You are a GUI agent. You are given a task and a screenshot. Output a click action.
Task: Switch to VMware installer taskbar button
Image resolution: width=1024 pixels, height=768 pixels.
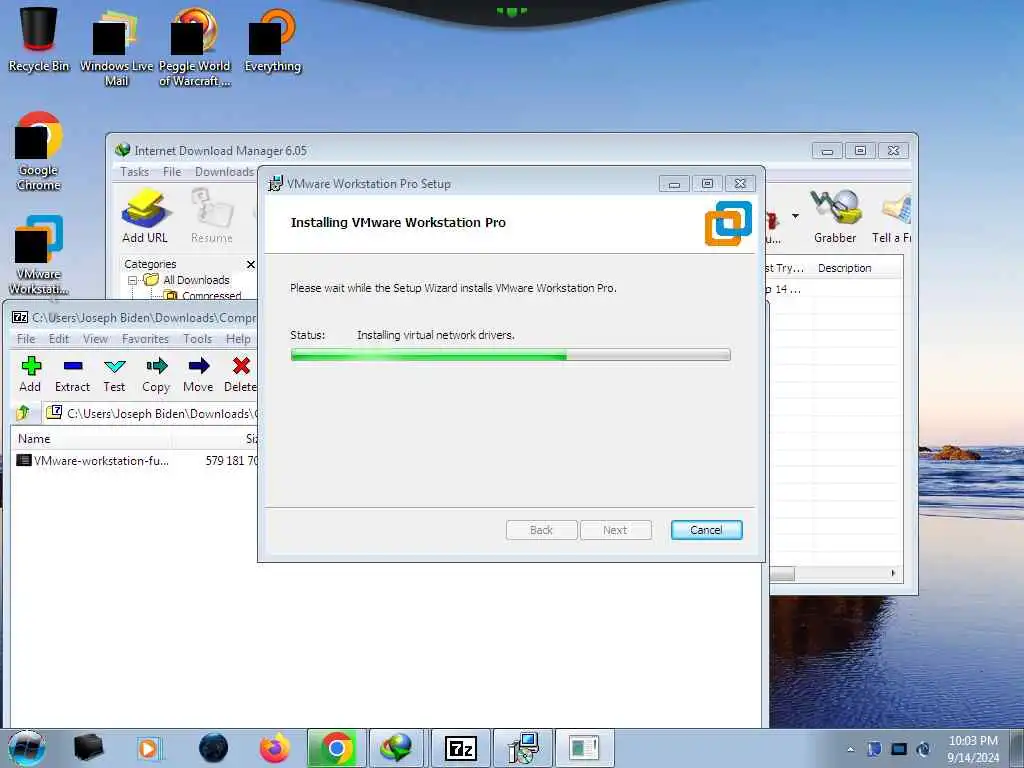[523, 748]
